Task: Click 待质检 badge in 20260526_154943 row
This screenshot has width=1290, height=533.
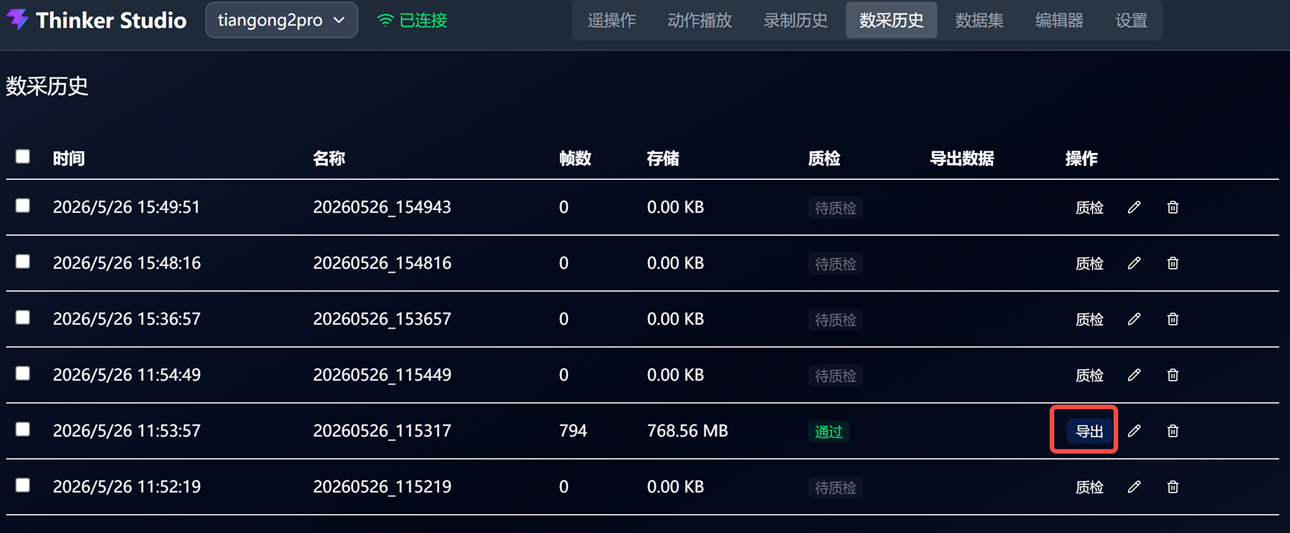Action: [x=835, y=208]
